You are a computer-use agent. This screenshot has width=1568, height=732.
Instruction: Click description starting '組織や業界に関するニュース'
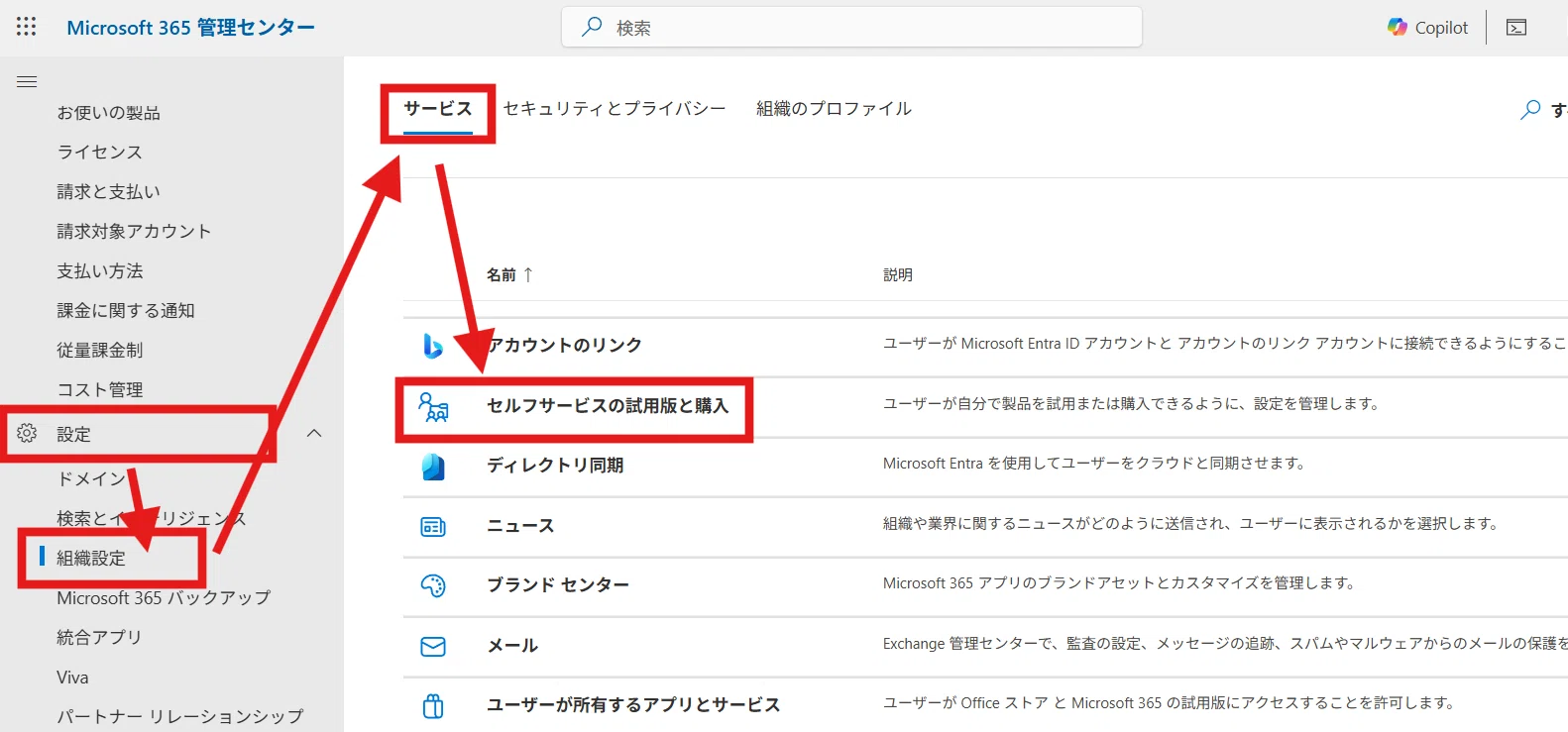pyautogui.click(x=1190, y=524)
